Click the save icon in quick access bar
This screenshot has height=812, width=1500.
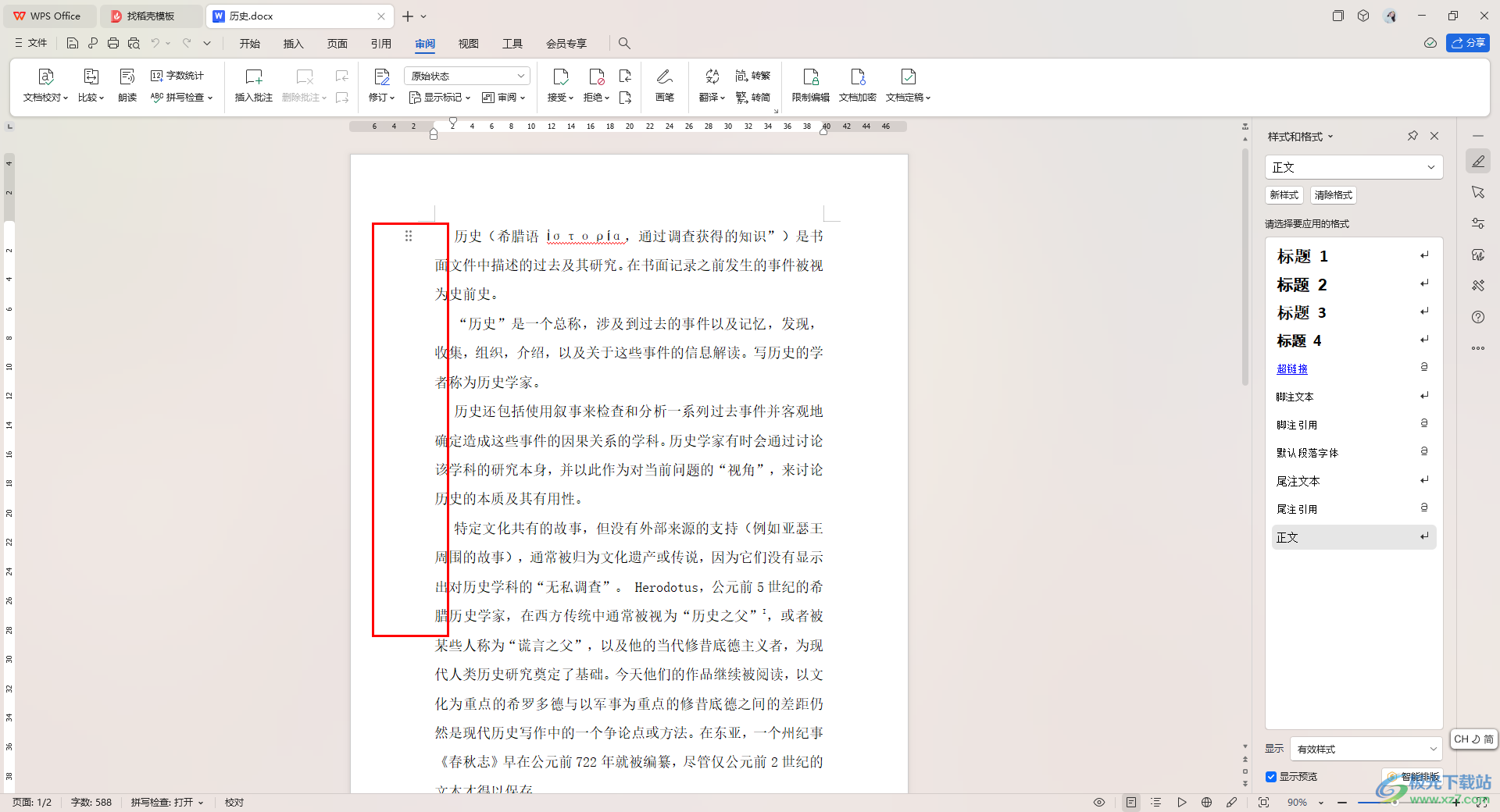click(73, 43)
